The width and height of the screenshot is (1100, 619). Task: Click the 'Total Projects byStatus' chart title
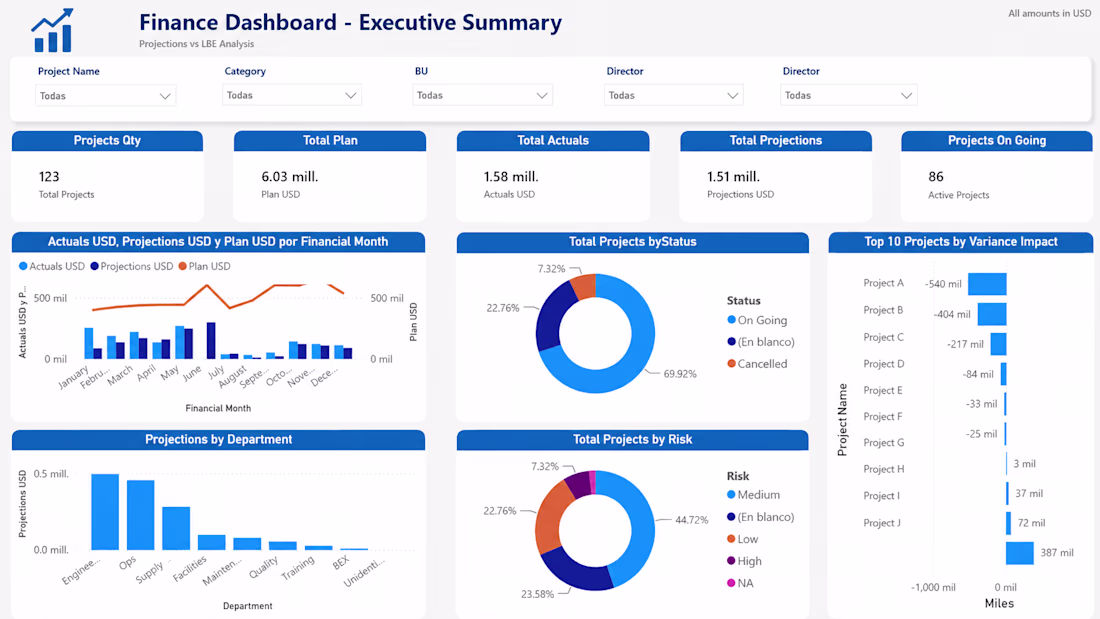point(633,241)
